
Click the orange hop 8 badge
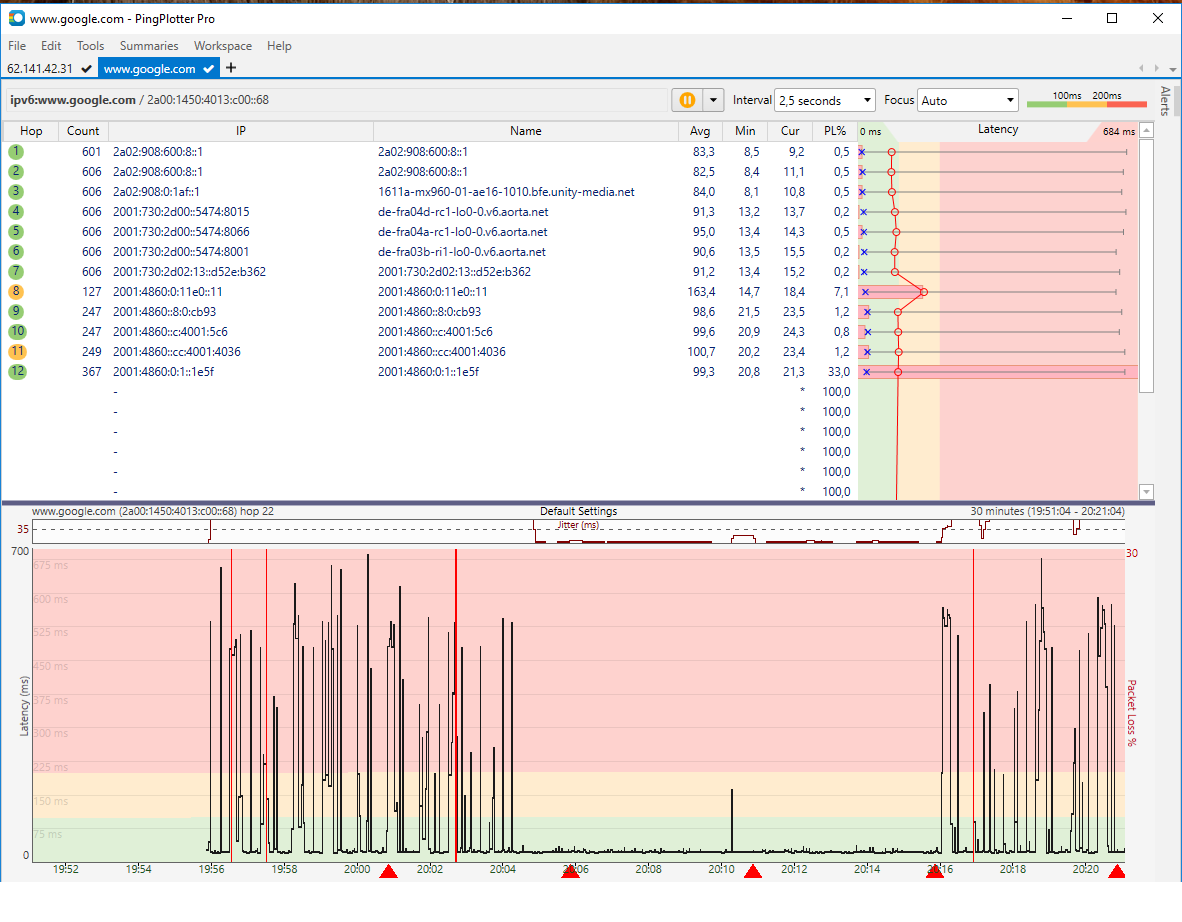(15, 292)
